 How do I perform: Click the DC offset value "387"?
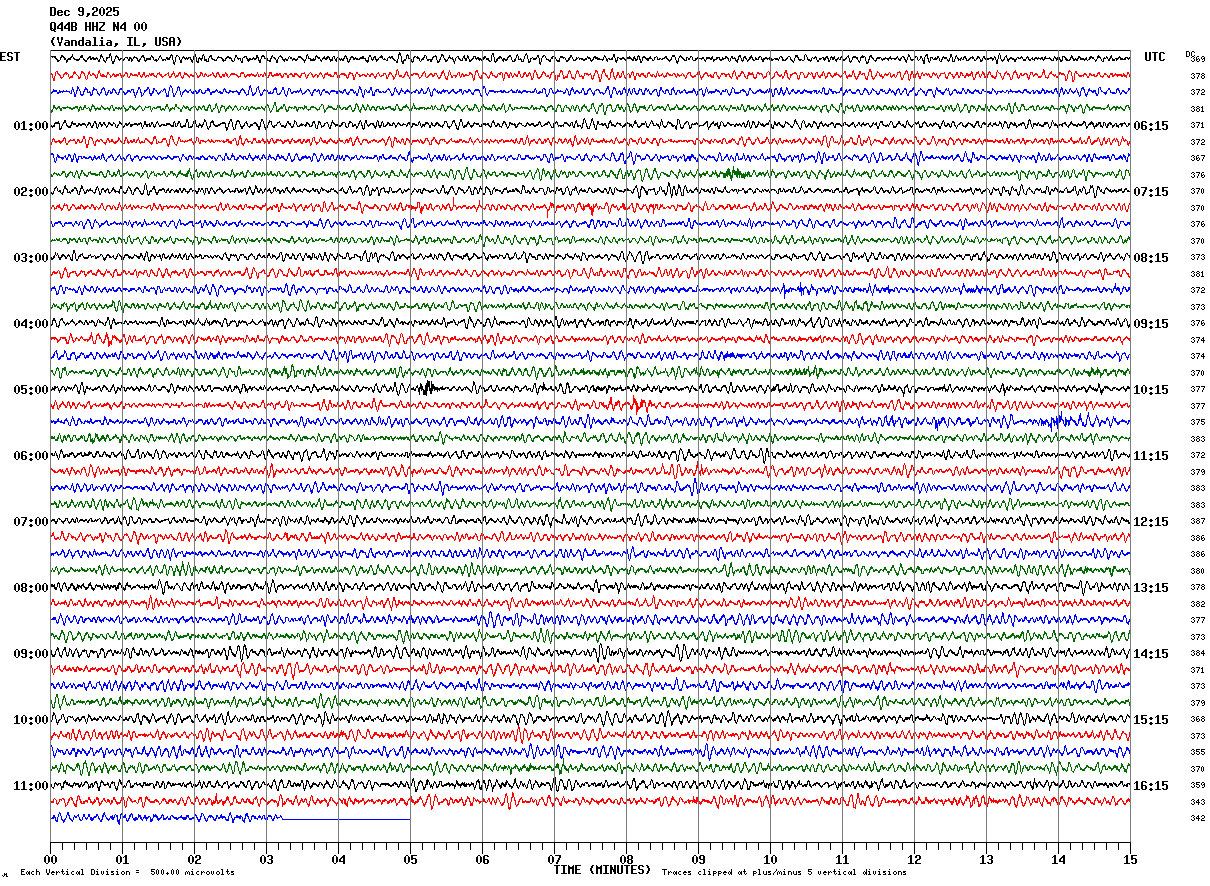click(x=1197, y=521)
